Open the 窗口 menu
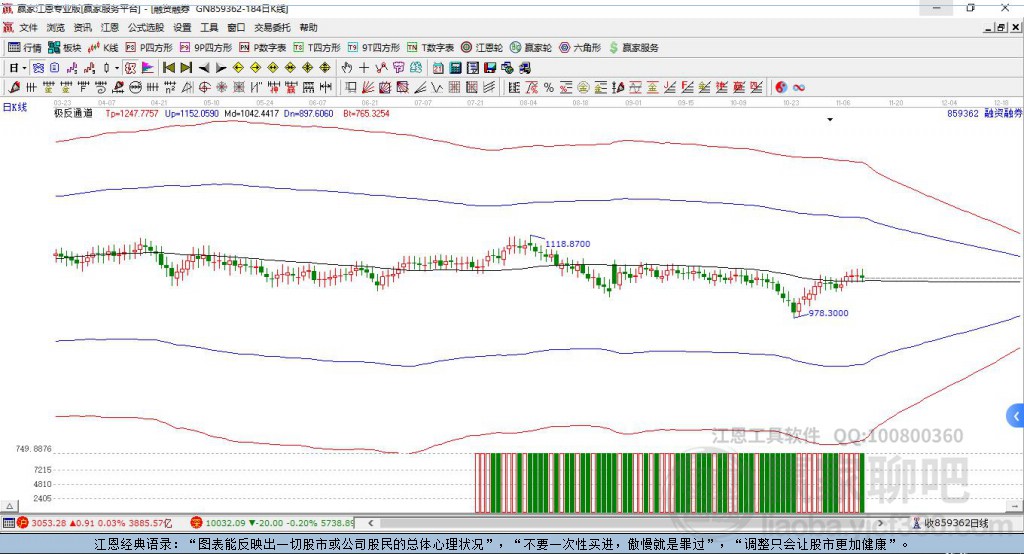 [x=236, y=27]
